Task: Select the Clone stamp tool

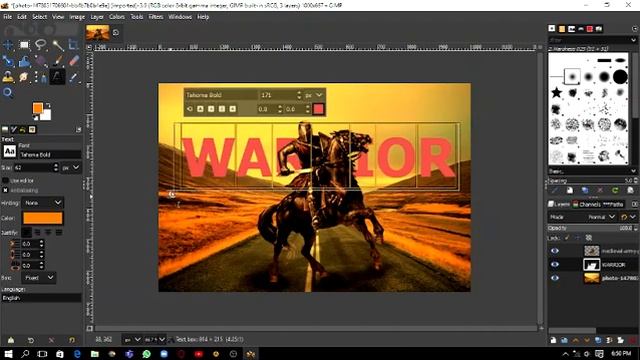Action: (8, 77)
